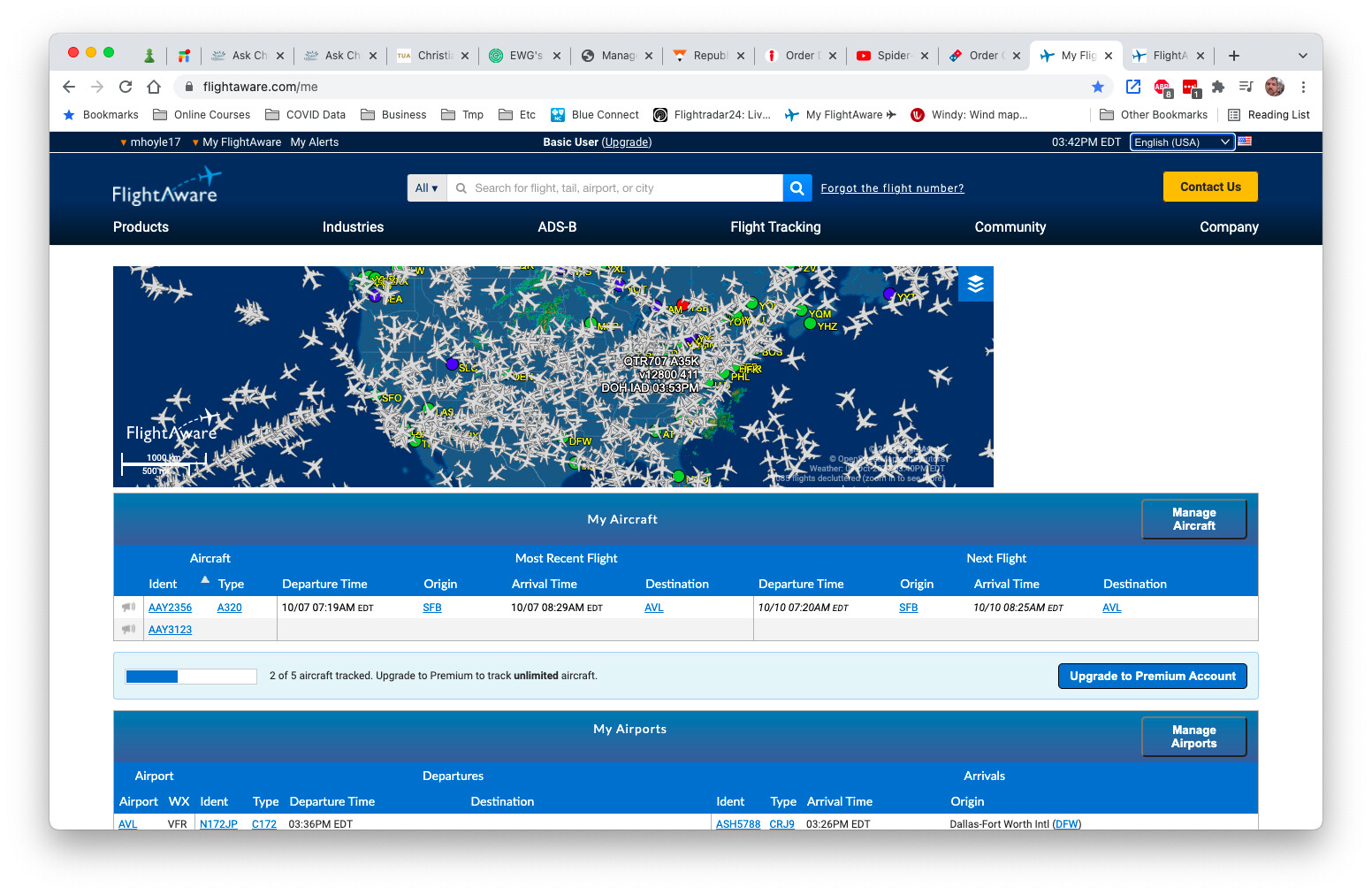Viewport: 1372px width, 895px height.
Task: Expand the My FlightAware top-bar dropdown
Action: coord(237,142)
